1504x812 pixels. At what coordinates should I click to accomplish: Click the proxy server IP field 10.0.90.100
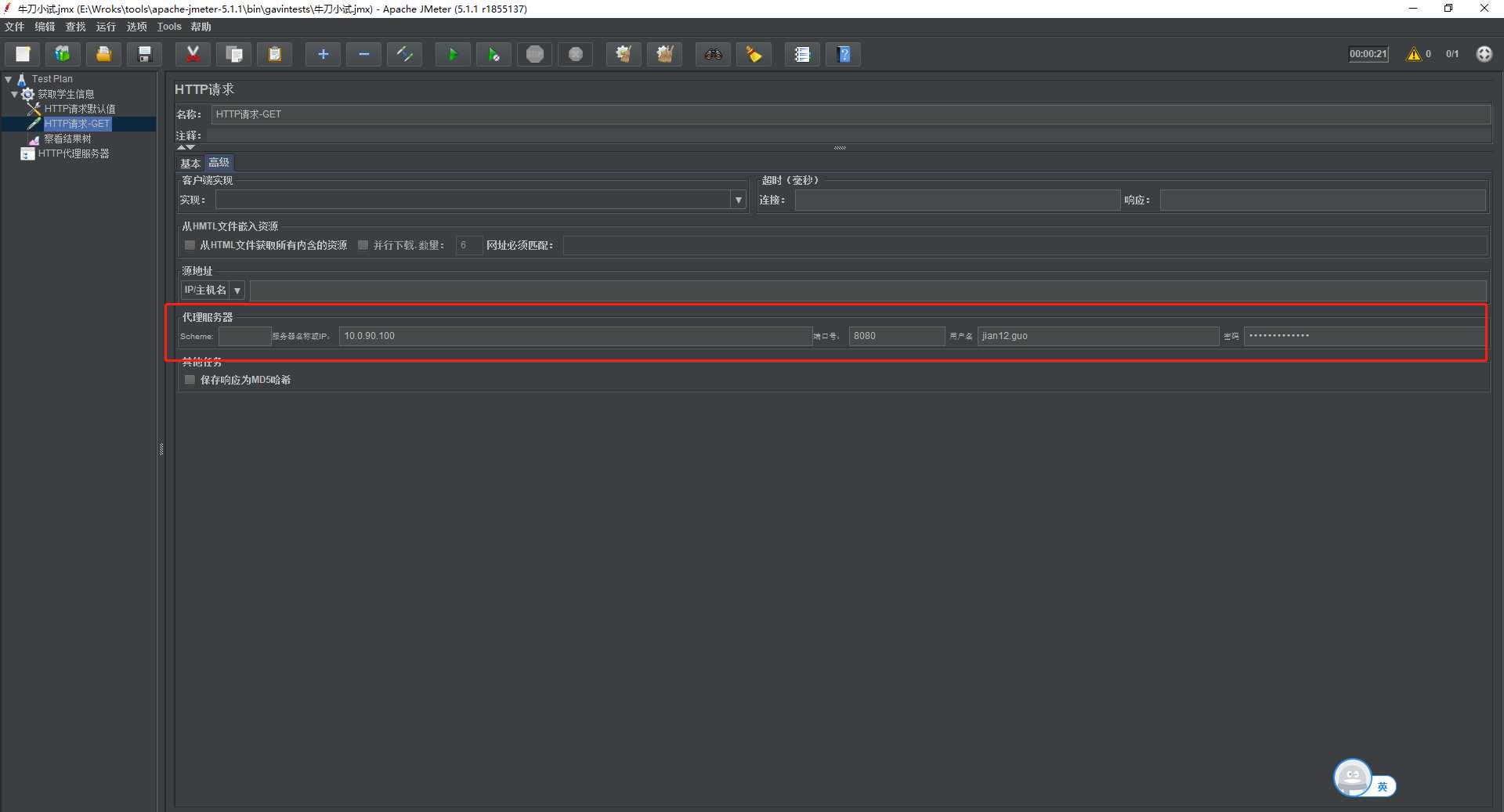point(576,336)
